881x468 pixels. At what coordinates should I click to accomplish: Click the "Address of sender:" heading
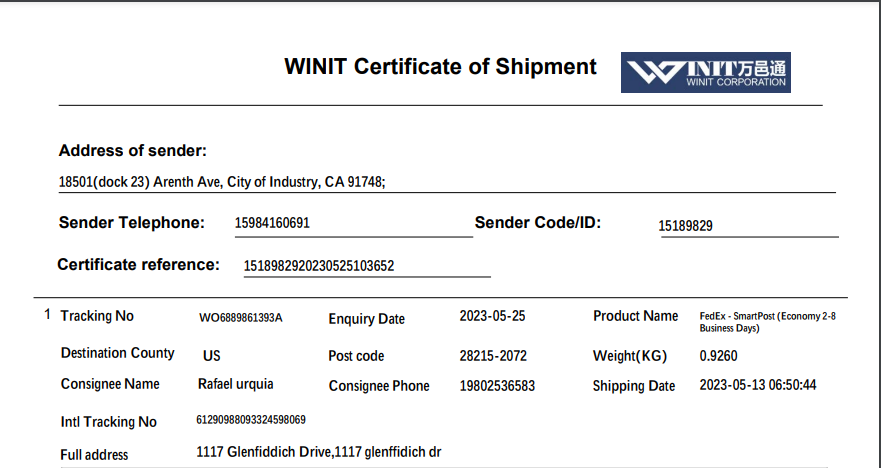click(x=133, y=151)
